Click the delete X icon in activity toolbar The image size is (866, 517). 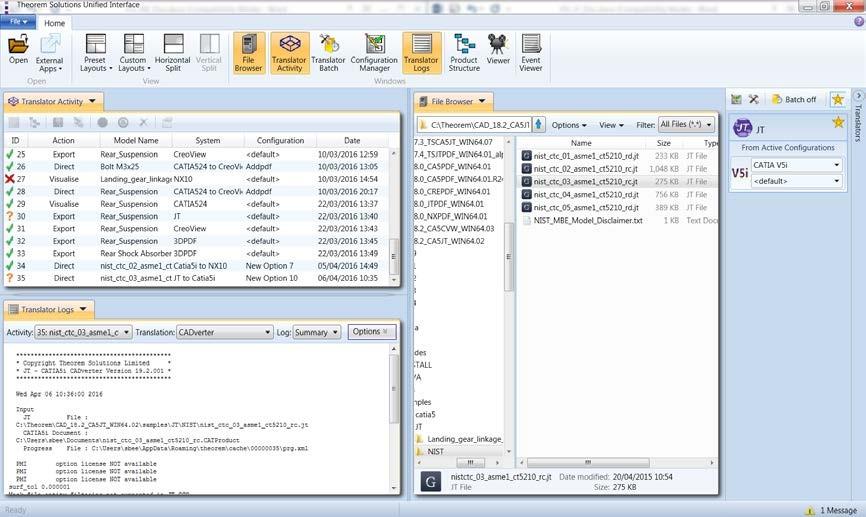pos(144,123)
